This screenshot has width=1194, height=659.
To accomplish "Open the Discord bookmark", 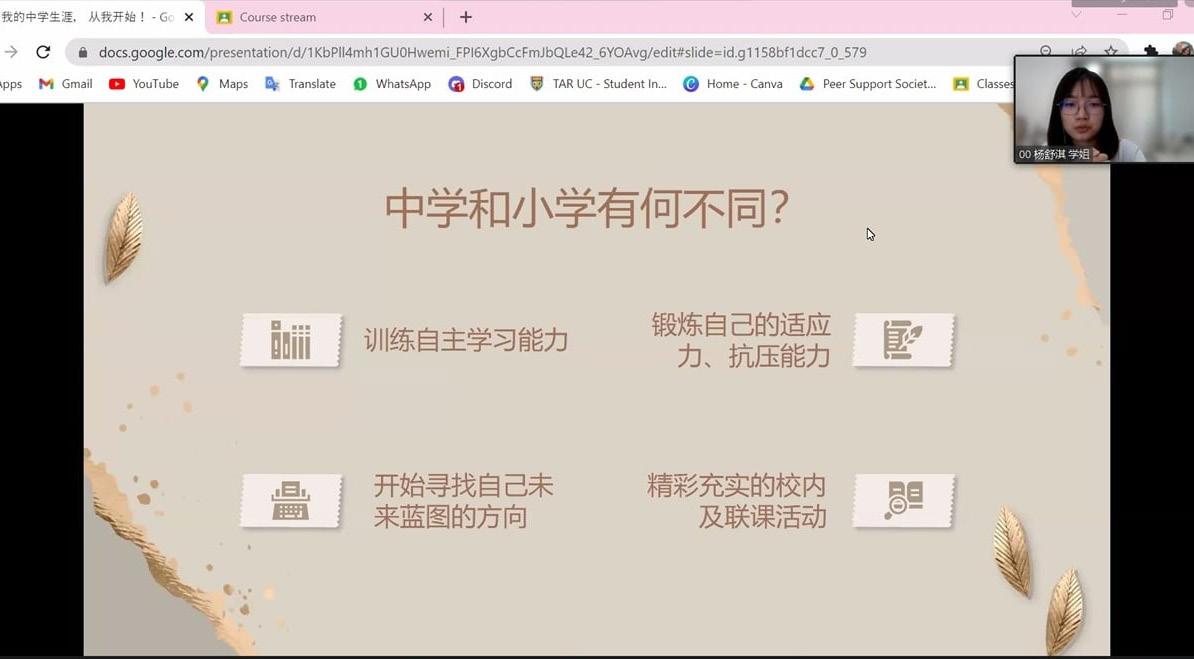I will 480,84.
